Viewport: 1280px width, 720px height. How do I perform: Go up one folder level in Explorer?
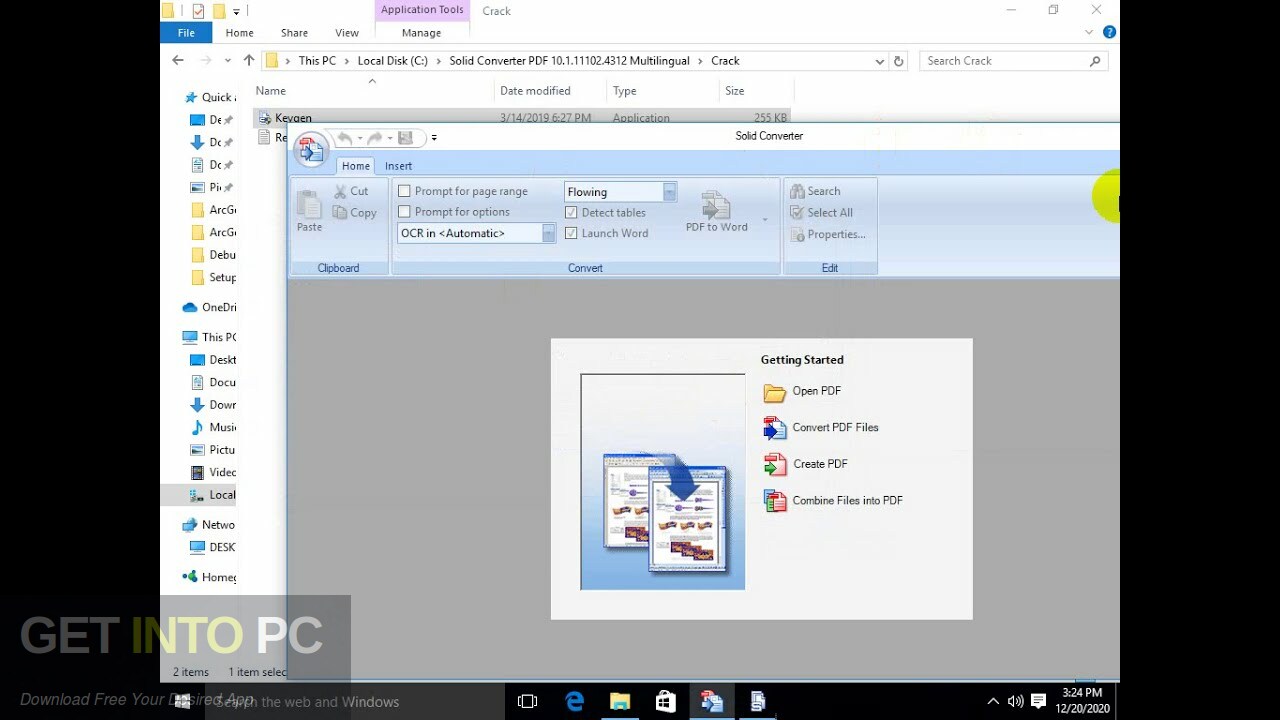click(x=249, y=61)
